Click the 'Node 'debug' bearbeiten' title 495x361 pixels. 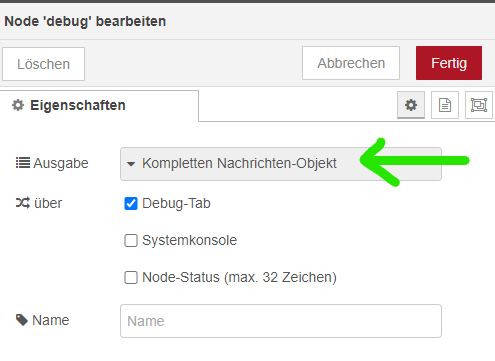pyautogui.click(x=85, y=21)
